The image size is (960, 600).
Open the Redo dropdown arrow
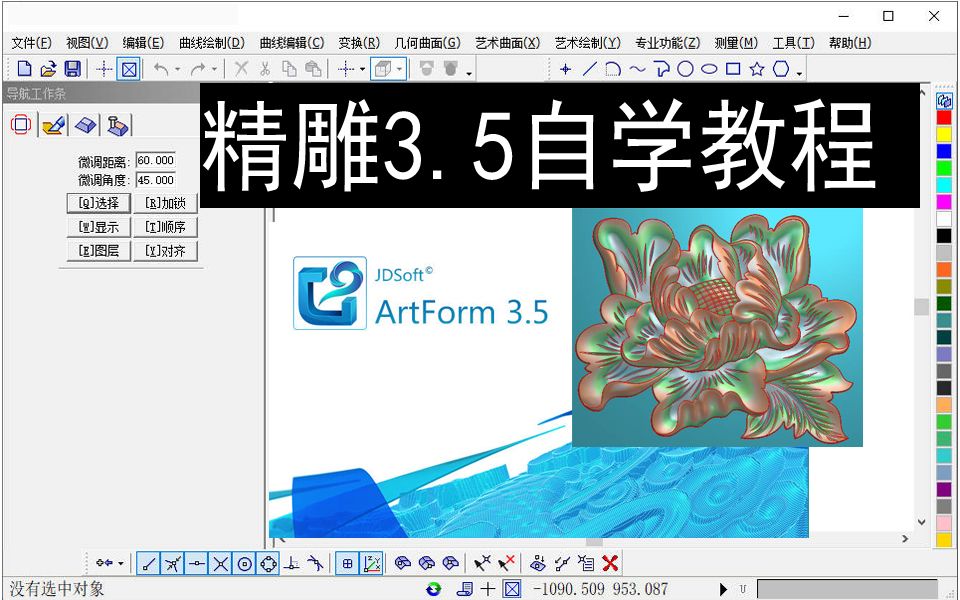215,68
